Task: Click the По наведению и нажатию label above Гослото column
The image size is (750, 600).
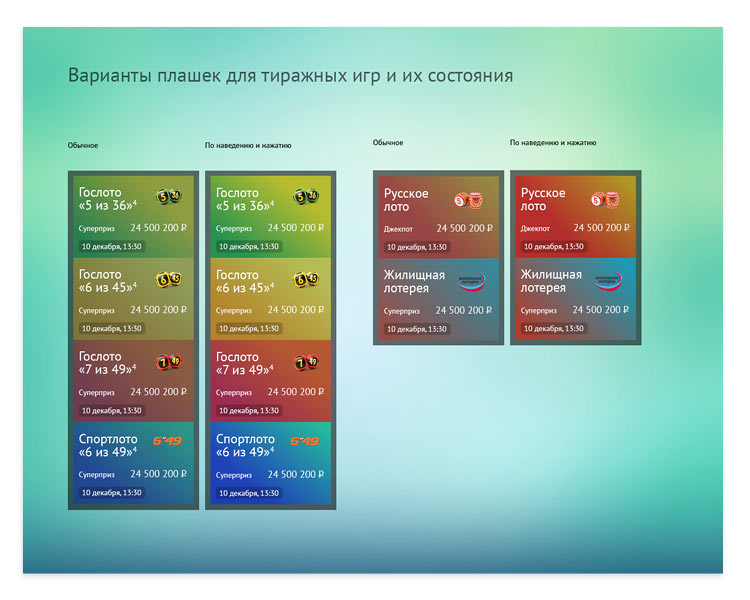Action: (248, 146)
